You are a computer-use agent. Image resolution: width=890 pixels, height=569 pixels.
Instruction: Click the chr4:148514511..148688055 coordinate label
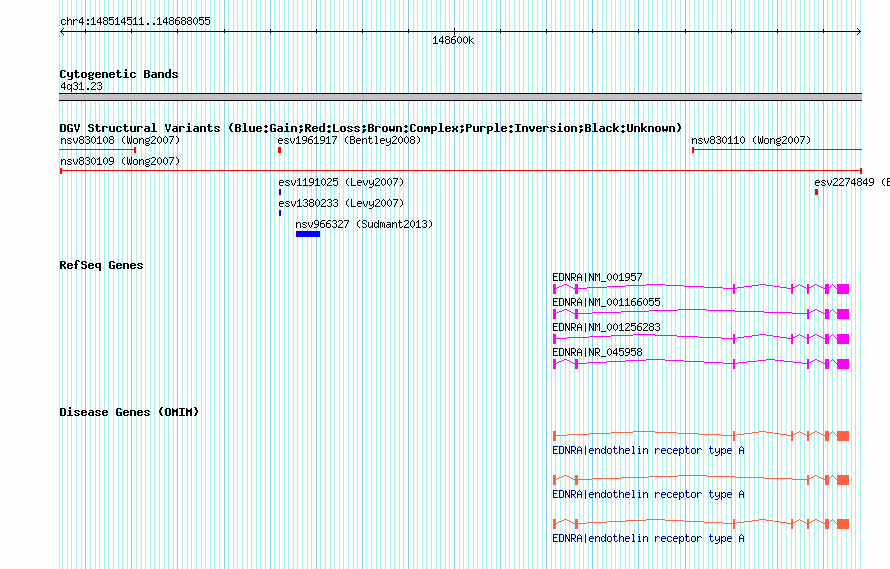pyautogui.click(x=135, y=22)
